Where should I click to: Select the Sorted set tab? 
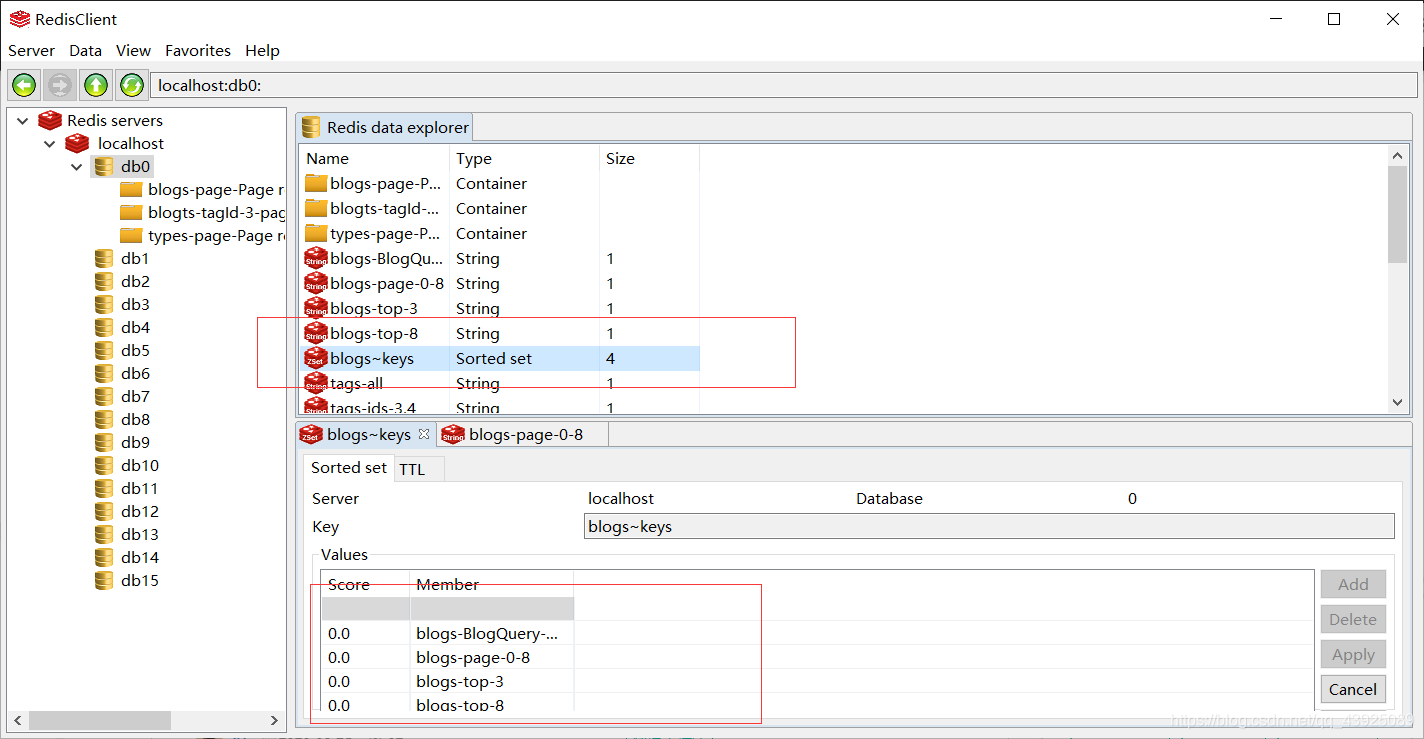click(x=348, y=468)
